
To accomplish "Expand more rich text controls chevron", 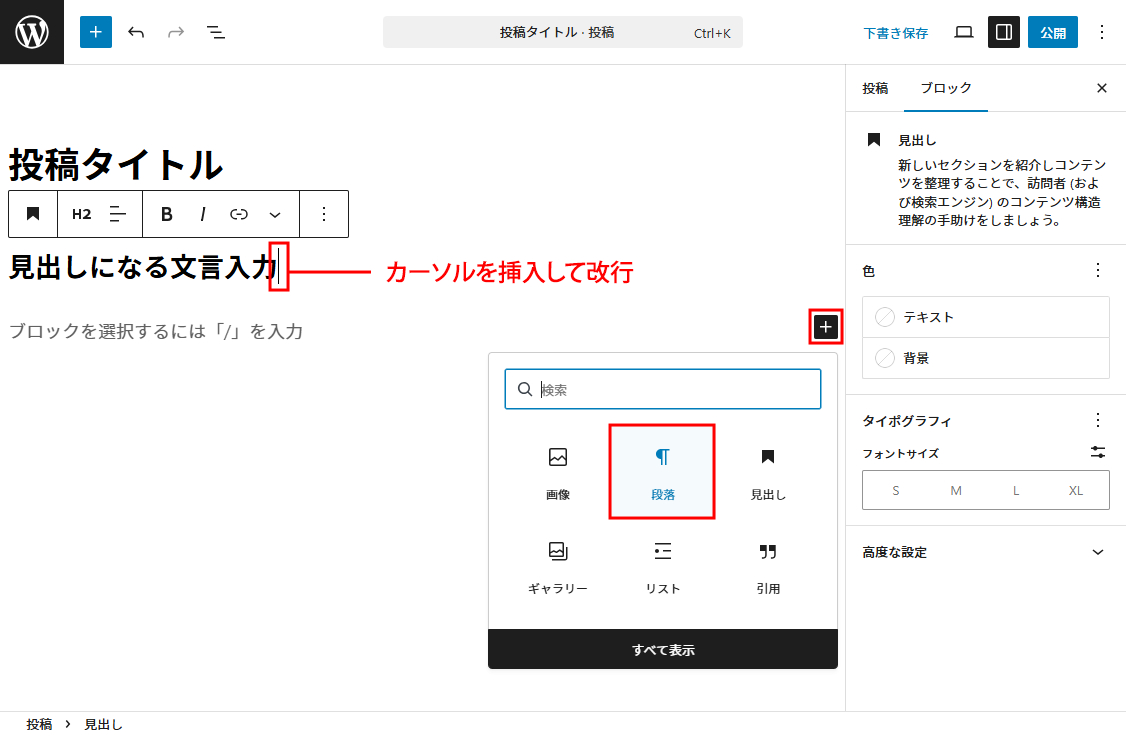I will (x=275, y=214).
